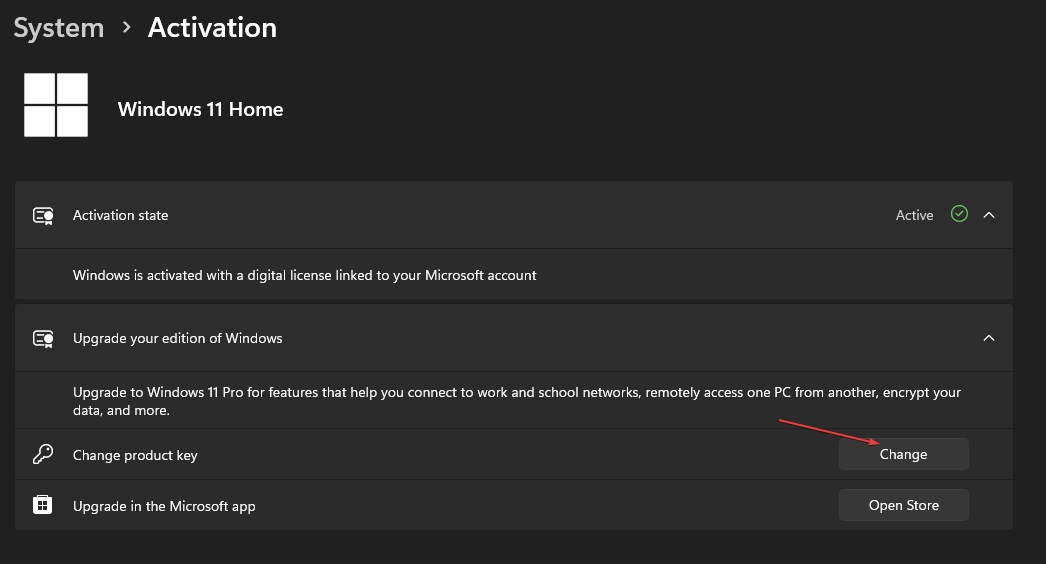Click the Activation state certificate icon
Image resolution: width=1046 pixels, height=564 pixels.
43,216
